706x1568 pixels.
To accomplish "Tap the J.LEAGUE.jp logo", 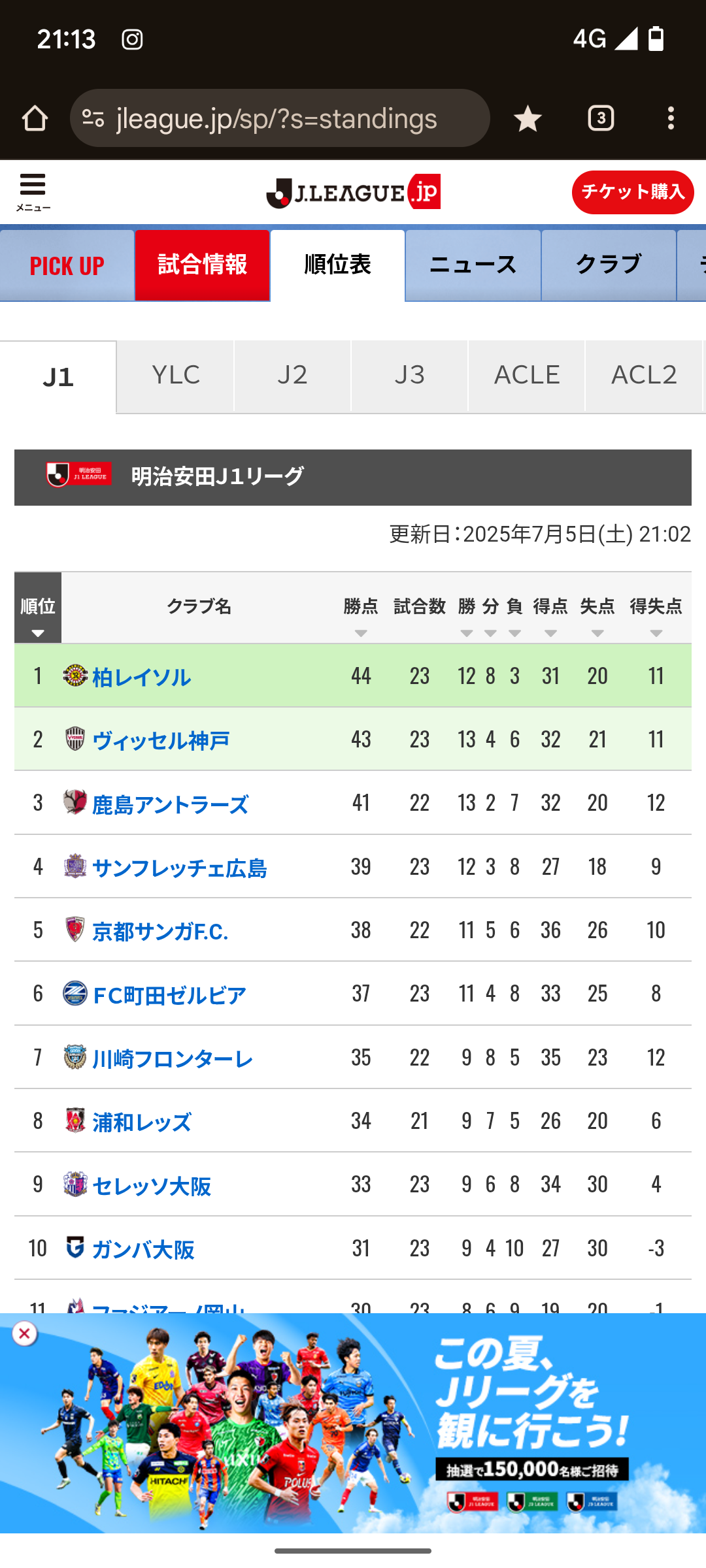I will point(353,192).
